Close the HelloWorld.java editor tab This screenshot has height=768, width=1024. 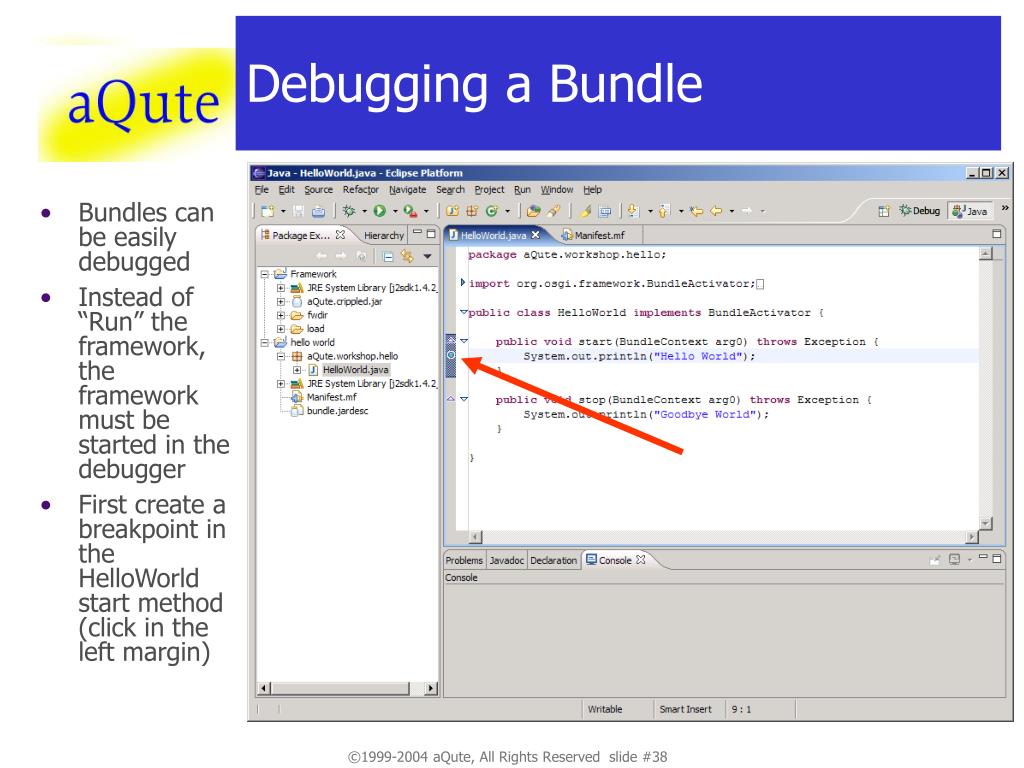tap(535, 234)
